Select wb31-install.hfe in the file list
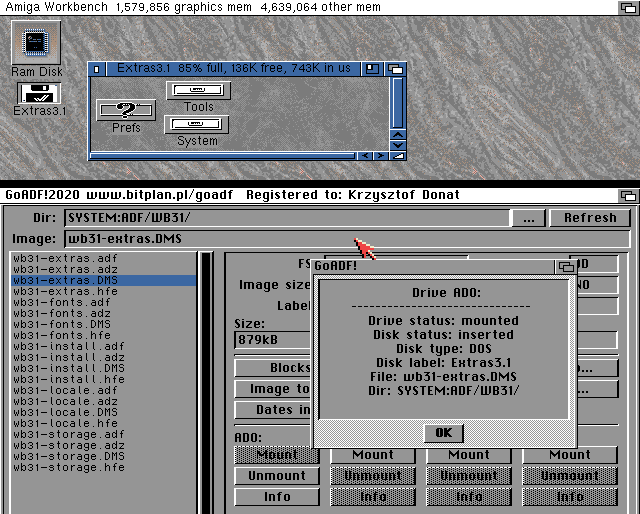This screenshot has width=640, height=514. (104, 380)
